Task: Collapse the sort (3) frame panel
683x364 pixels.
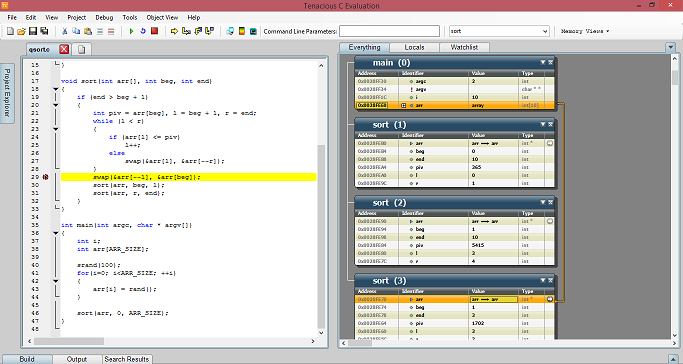Action: (x=543, y=280)
